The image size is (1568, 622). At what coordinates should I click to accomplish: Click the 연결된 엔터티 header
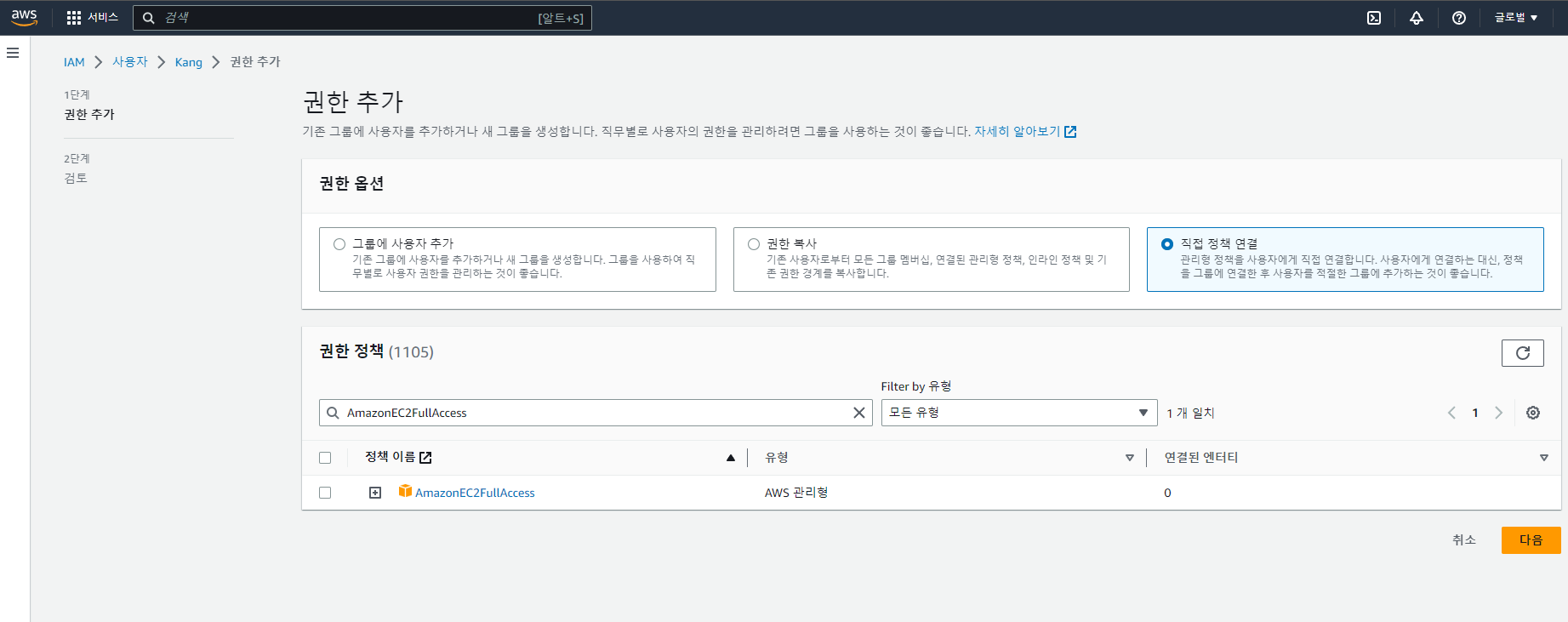point(1201,458)
